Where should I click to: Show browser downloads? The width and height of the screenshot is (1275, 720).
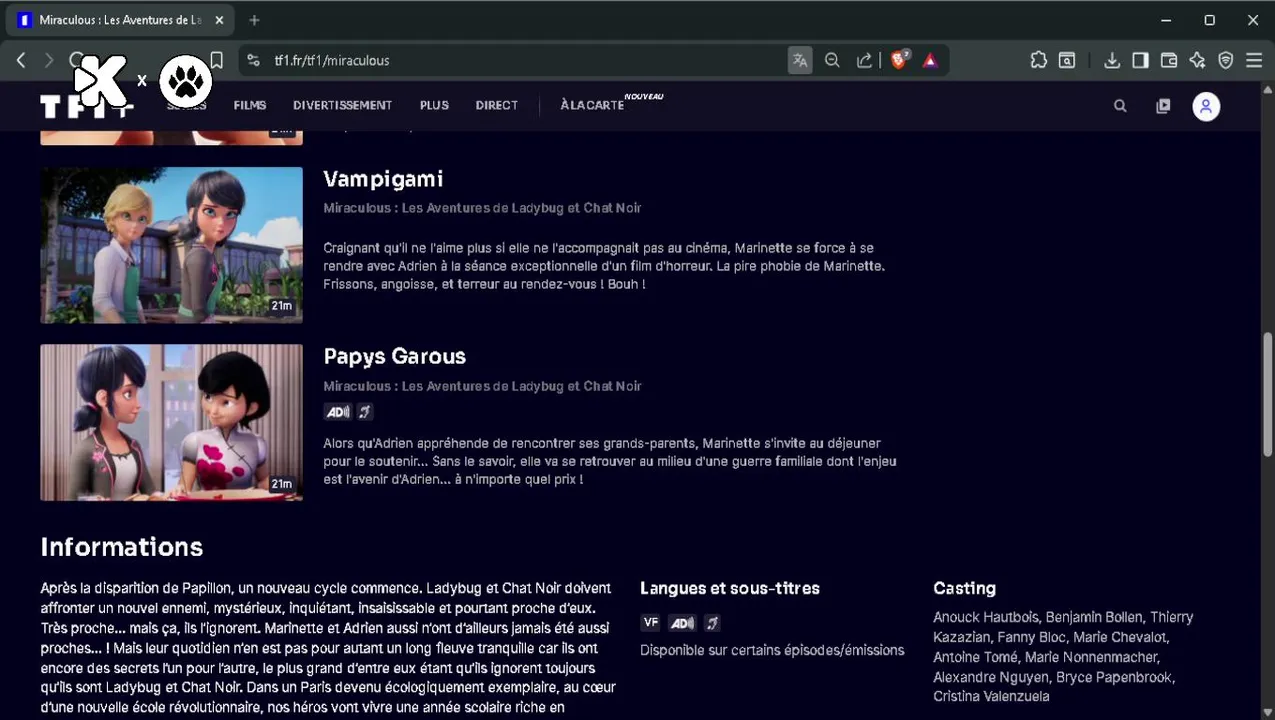point(1111,60)
